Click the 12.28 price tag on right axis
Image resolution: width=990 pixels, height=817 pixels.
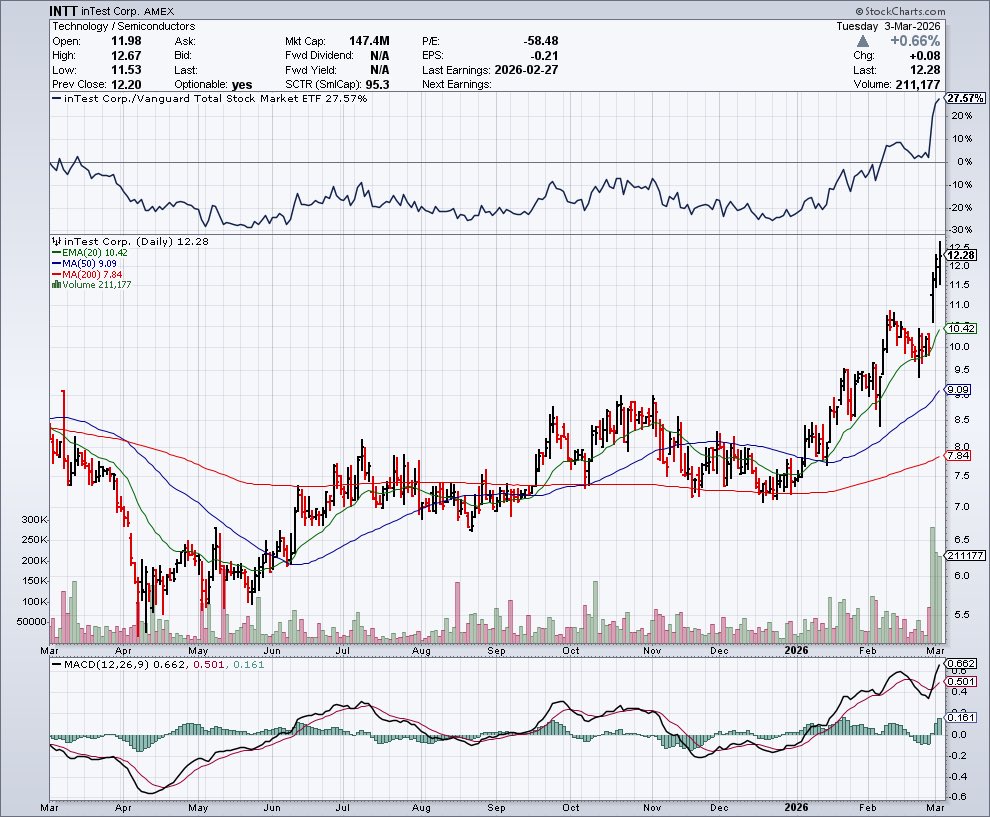pos(962,255)
